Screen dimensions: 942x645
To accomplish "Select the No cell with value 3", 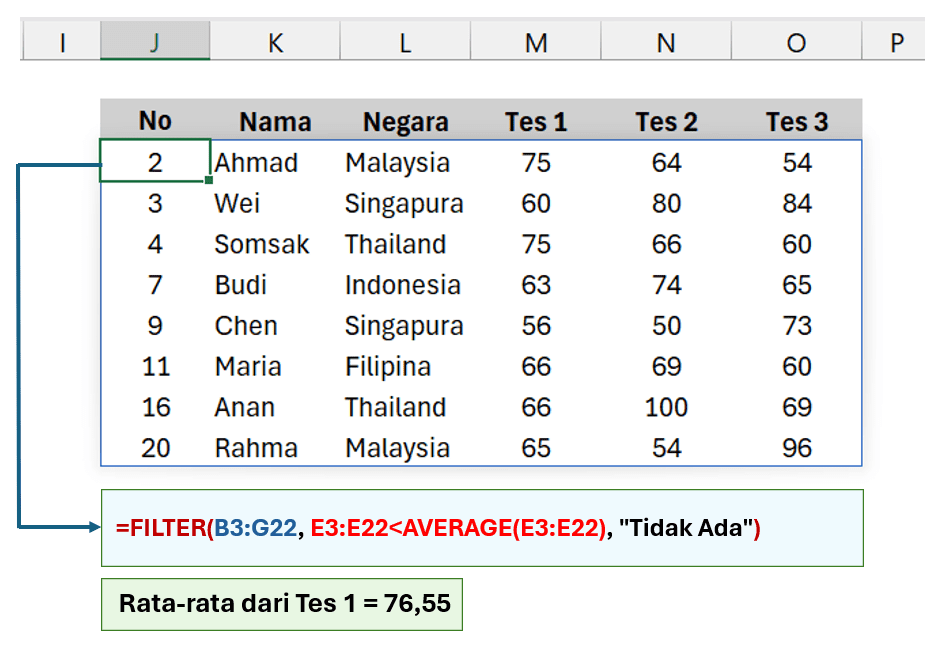I will coord(155,203).
